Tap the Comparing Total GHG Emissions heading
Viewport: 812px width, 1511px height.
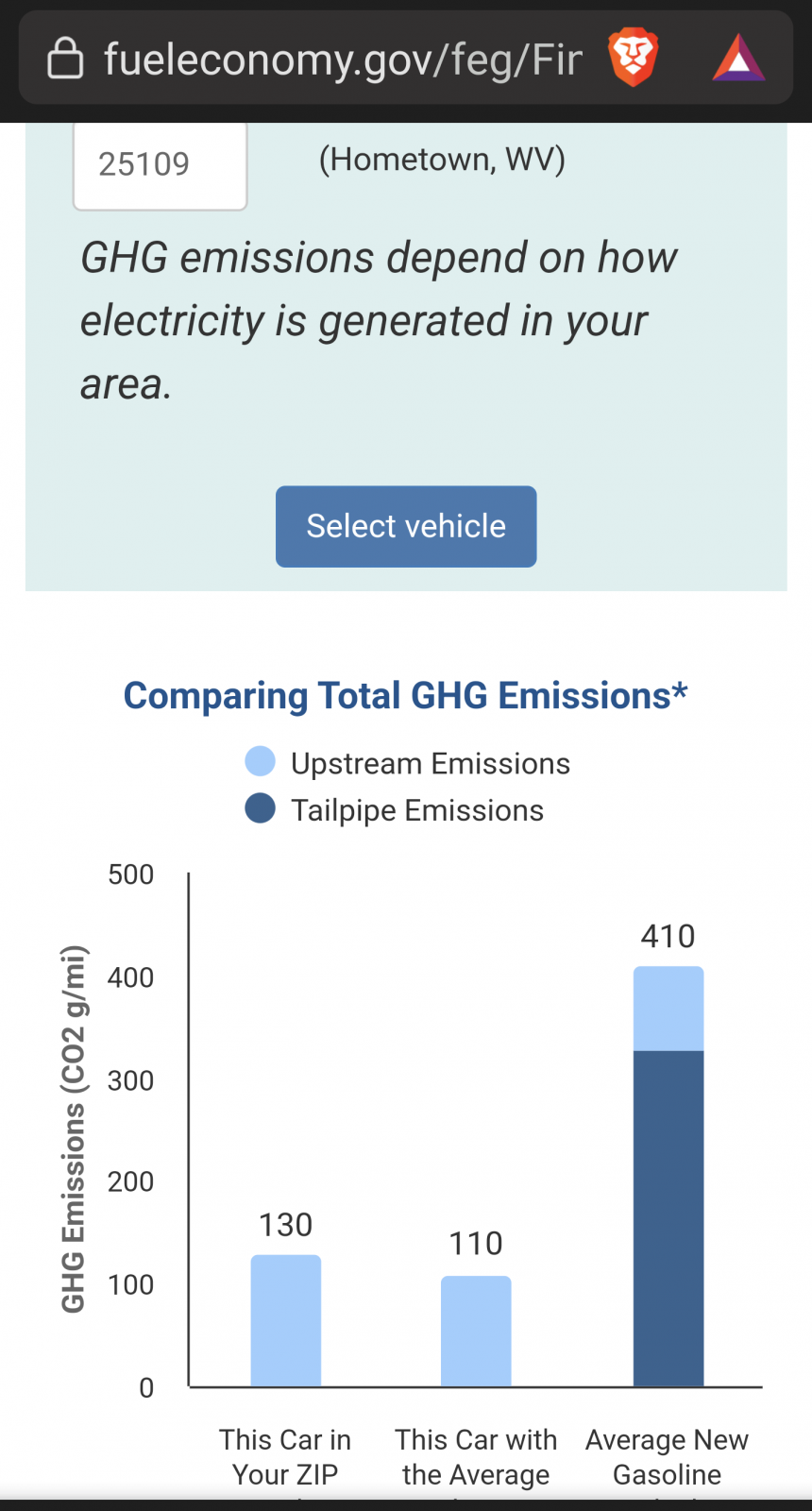click(406, 696)
